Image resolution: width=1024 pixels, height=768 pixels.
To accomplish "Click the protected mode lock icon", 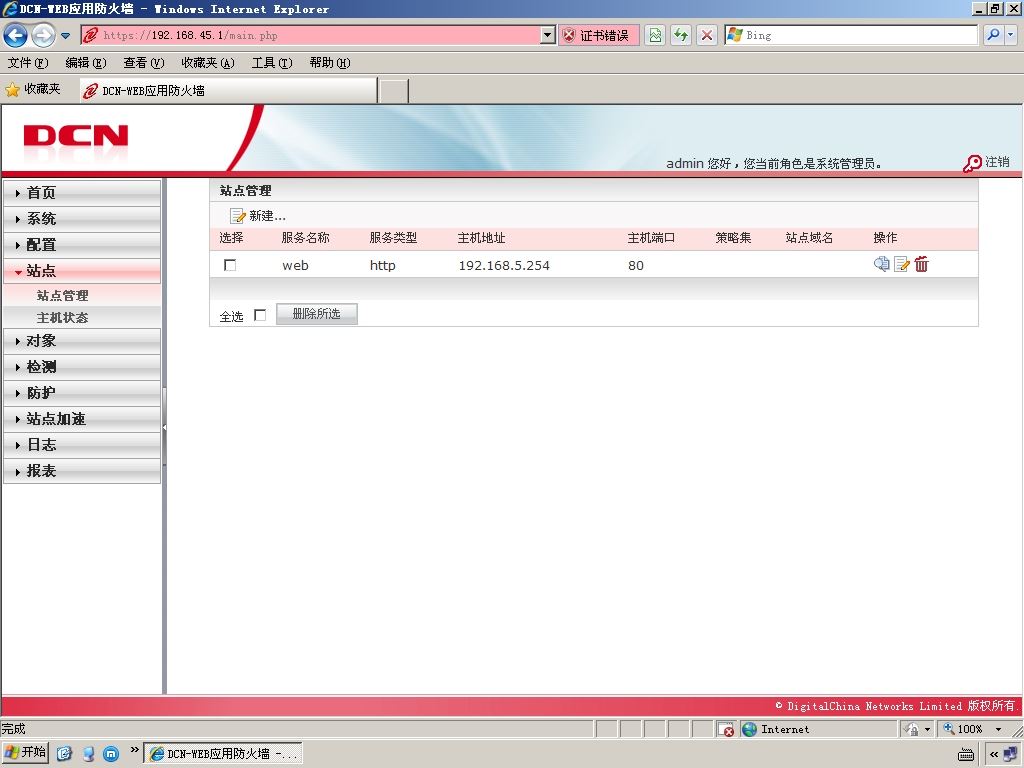I will point(912,729).
